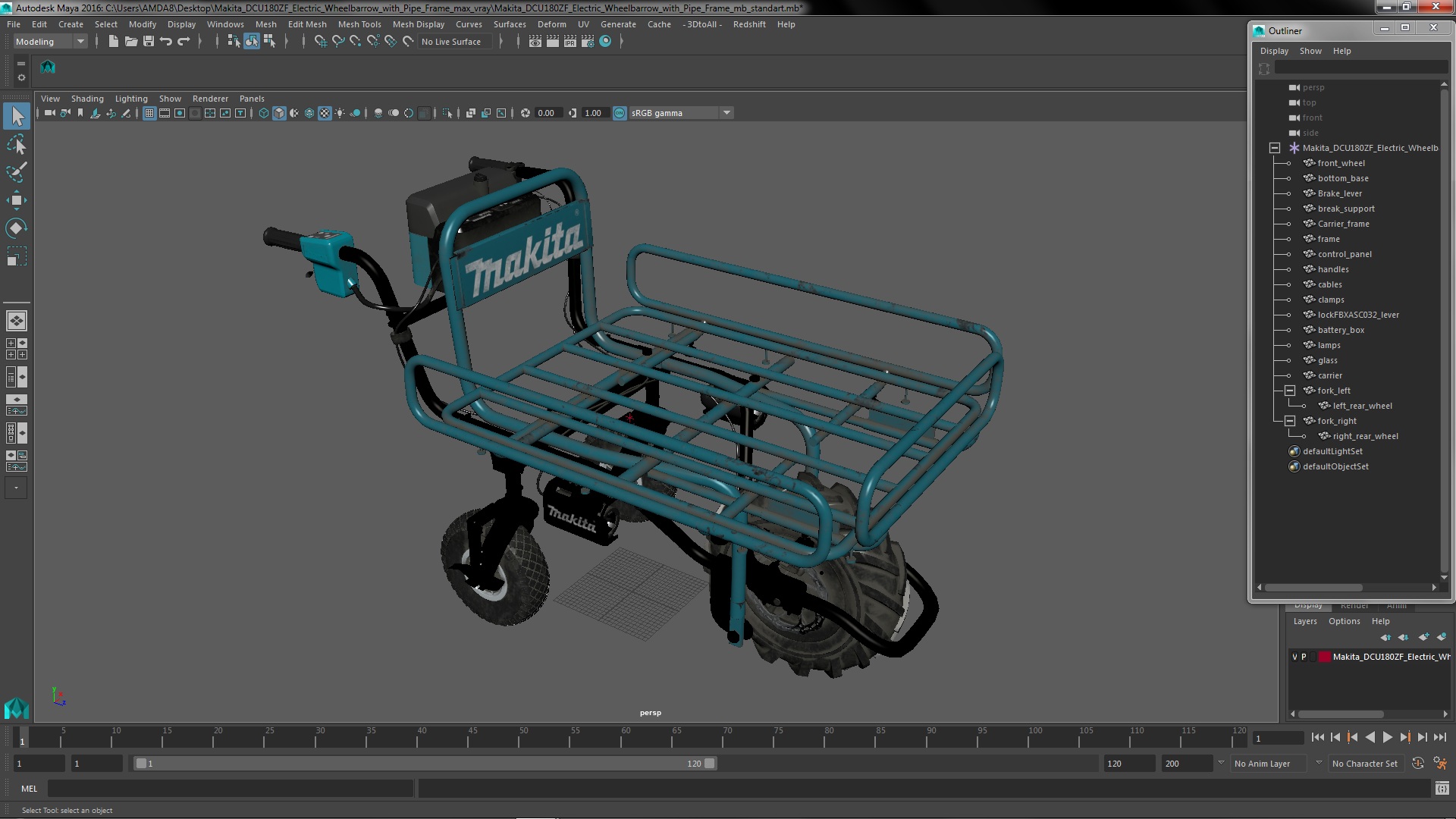
Task: Open Options in layer editor
Action: click(1345, 621)
